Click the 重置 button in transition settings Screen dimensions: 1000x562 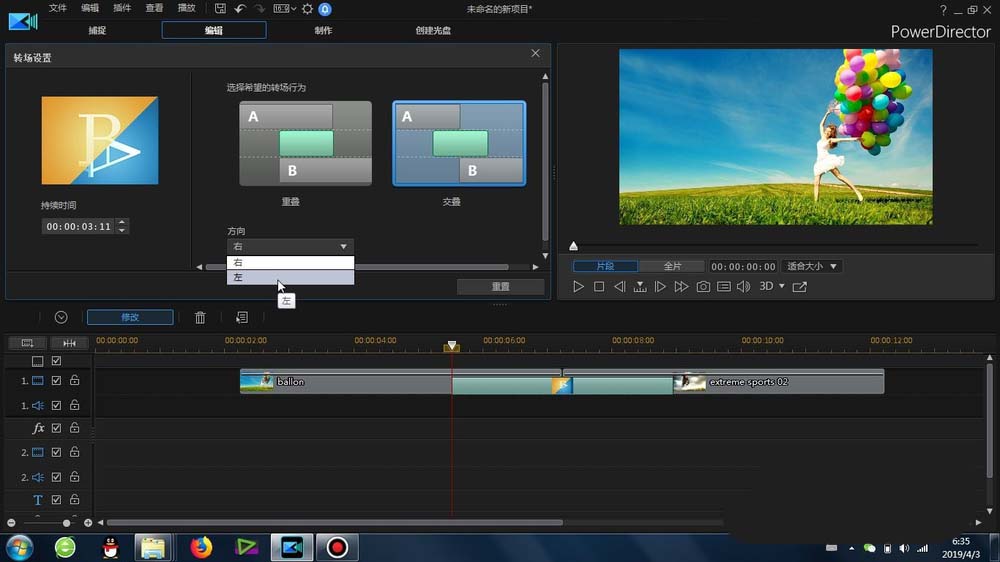click(500, 287)
